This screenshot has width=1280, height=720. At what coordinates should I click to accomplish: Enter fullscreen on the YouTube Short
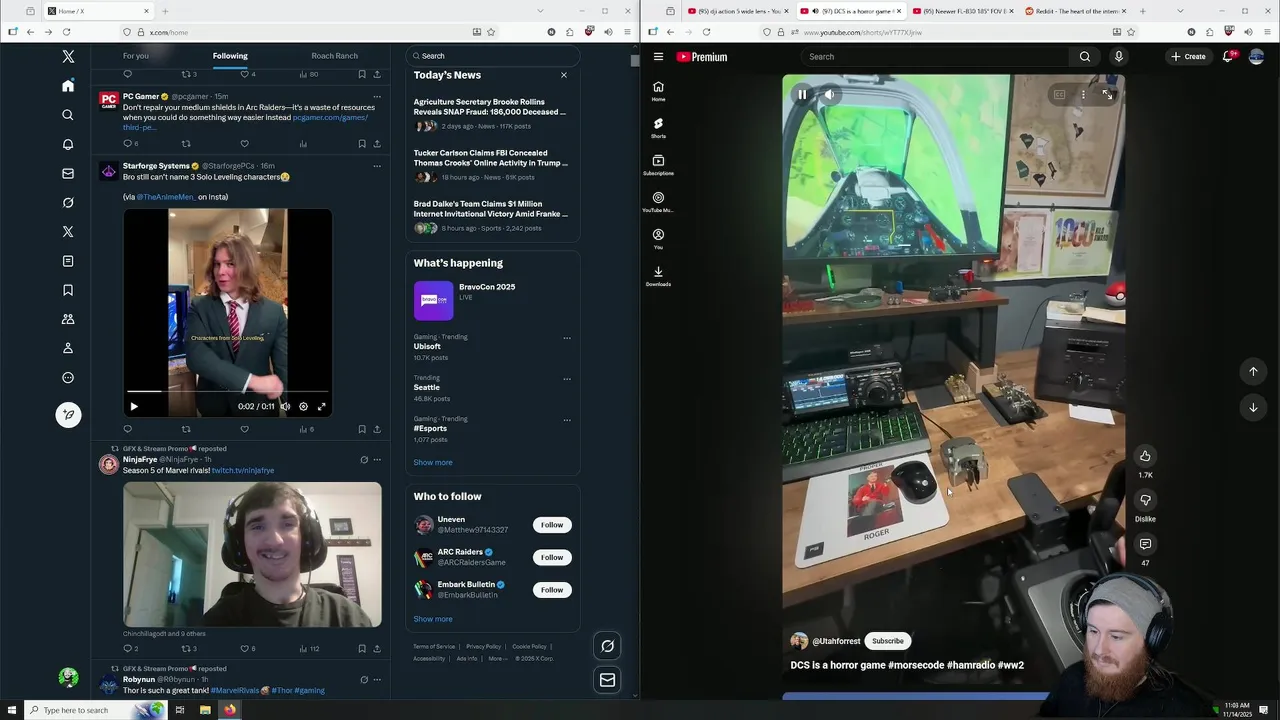pos(1107,95)
